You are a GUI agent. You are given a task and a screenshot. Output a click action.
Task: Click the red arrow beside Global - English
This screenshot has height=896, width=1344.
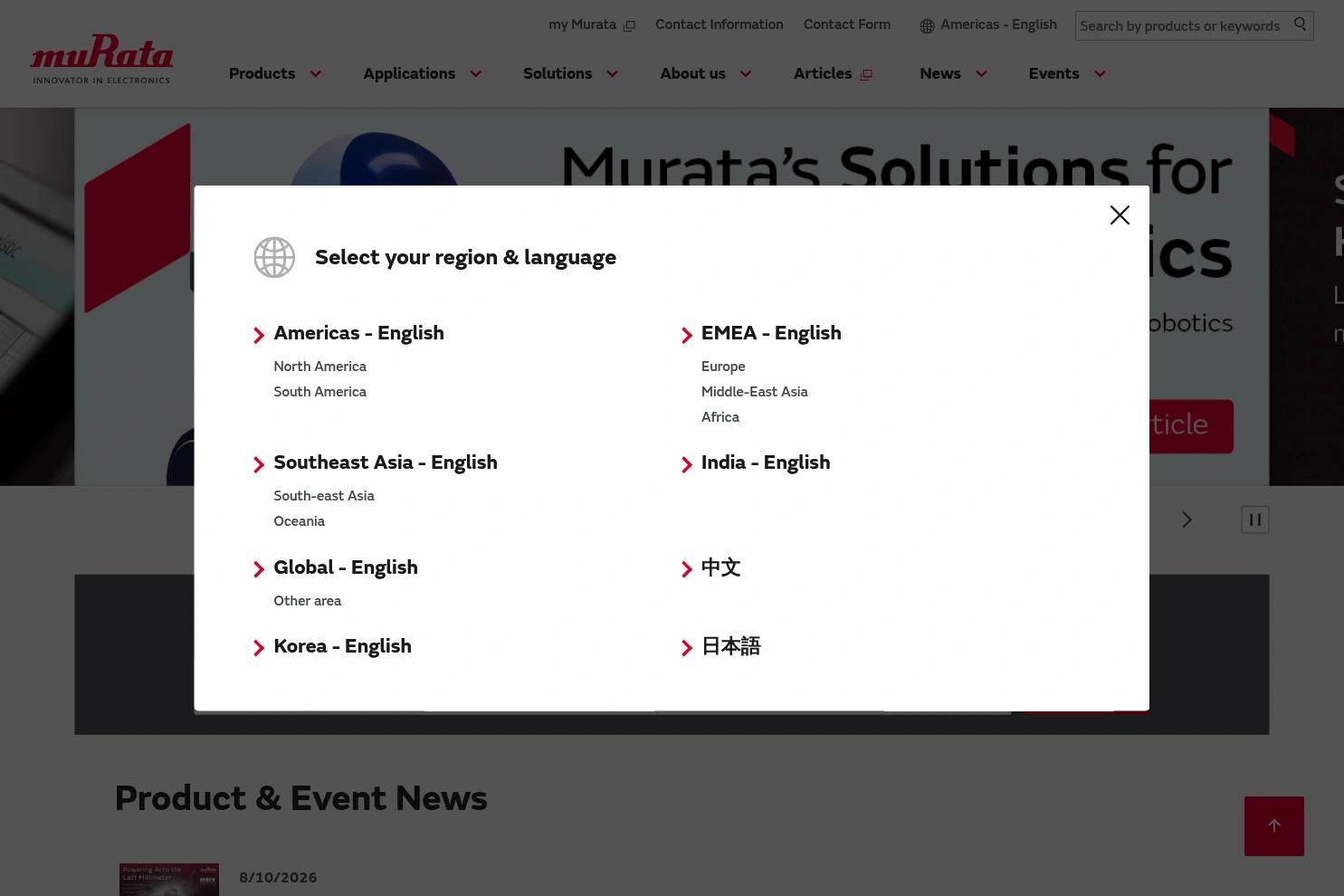pyautogui.click(x=259, y=569)
